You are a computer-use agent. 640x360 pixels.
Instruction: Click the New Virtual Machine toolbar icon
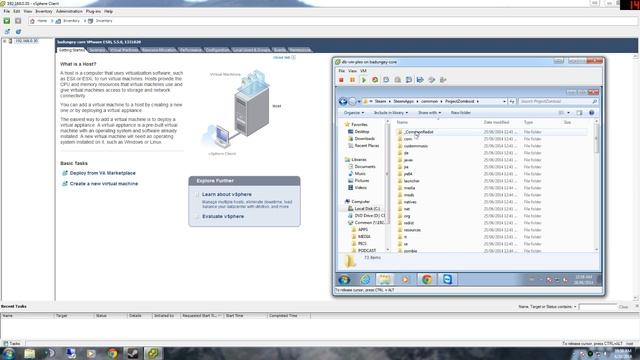tap(7, 31)
